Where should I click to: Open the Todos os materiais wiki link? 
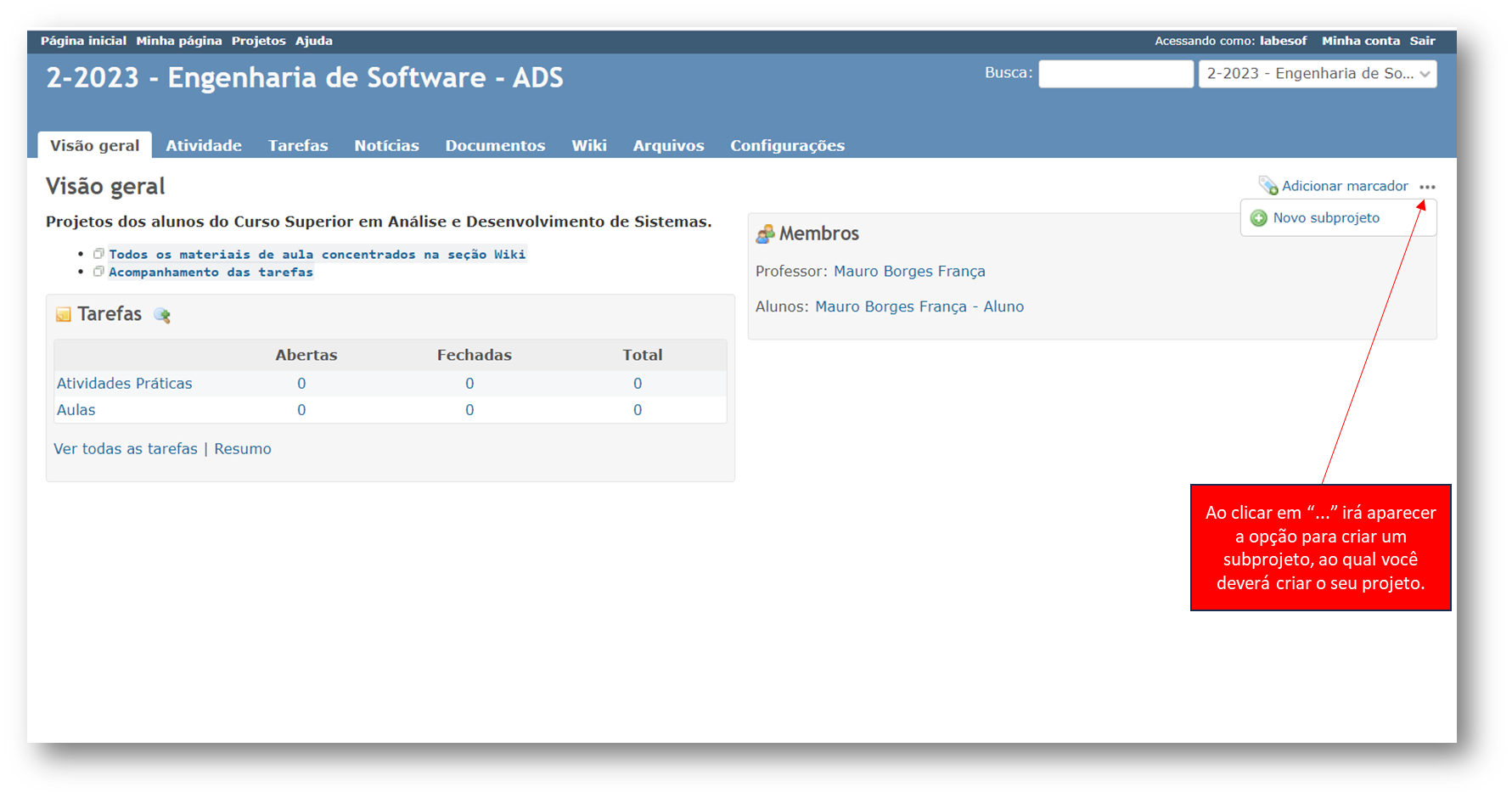click(318, 254)
